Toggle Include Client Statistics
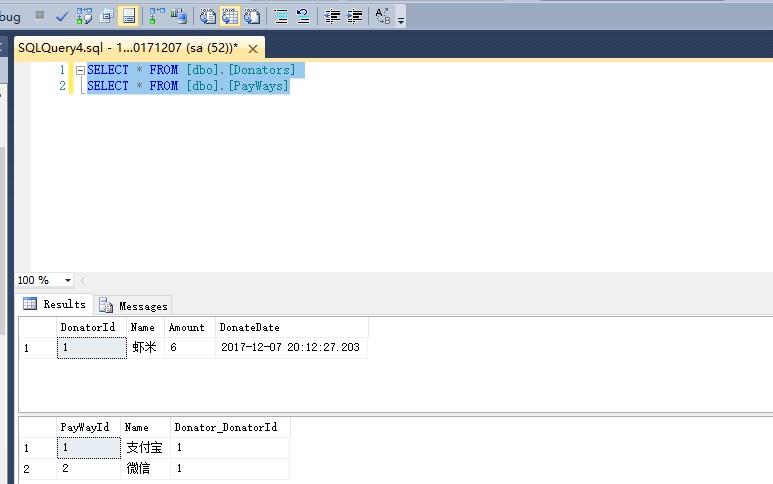 click(x=179, y=16)
